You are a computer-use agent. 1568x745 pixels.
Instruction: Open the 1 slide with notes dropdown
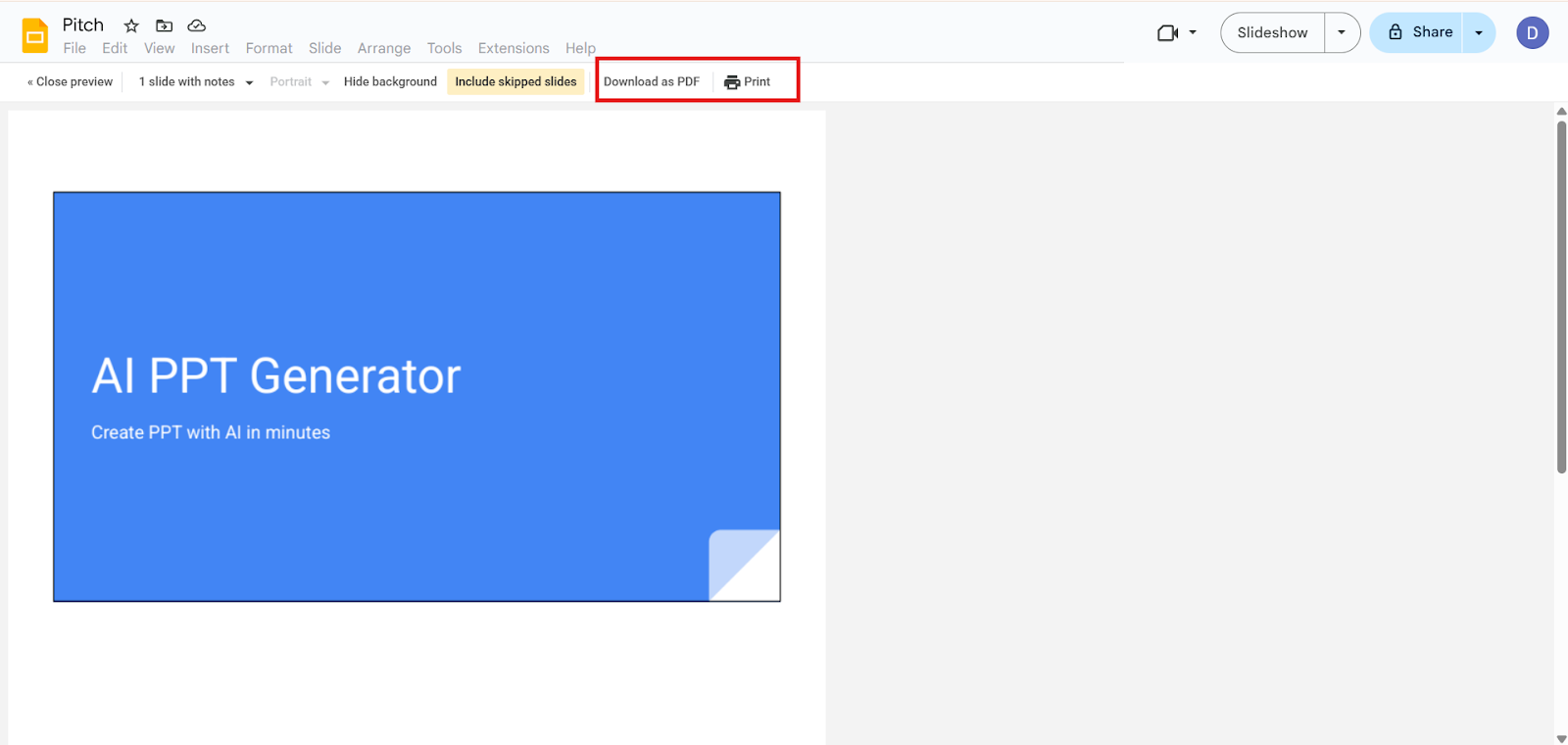196,81
